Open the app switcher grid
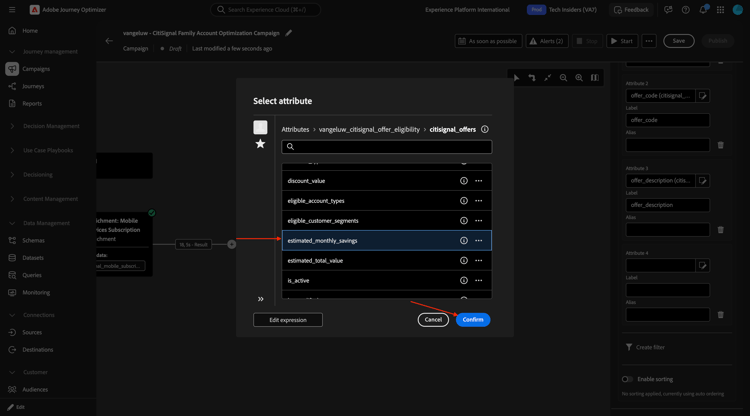Image resolution: width=750 pixels, height=416 pixels. tap(720, 10)
